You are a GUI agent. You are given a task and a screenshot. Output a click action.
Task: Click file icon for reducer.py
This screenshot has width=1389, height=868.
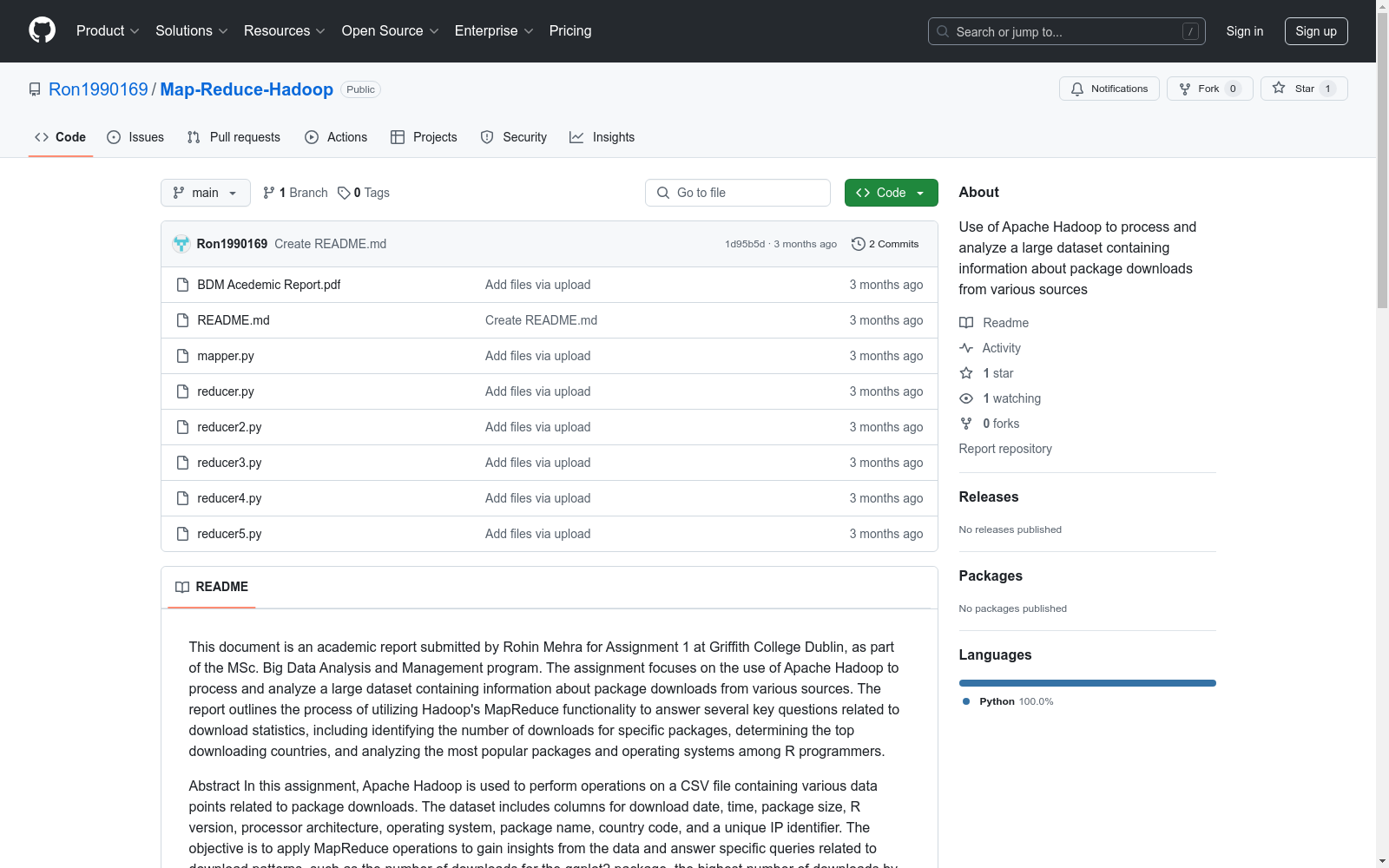tap(182, 391)
